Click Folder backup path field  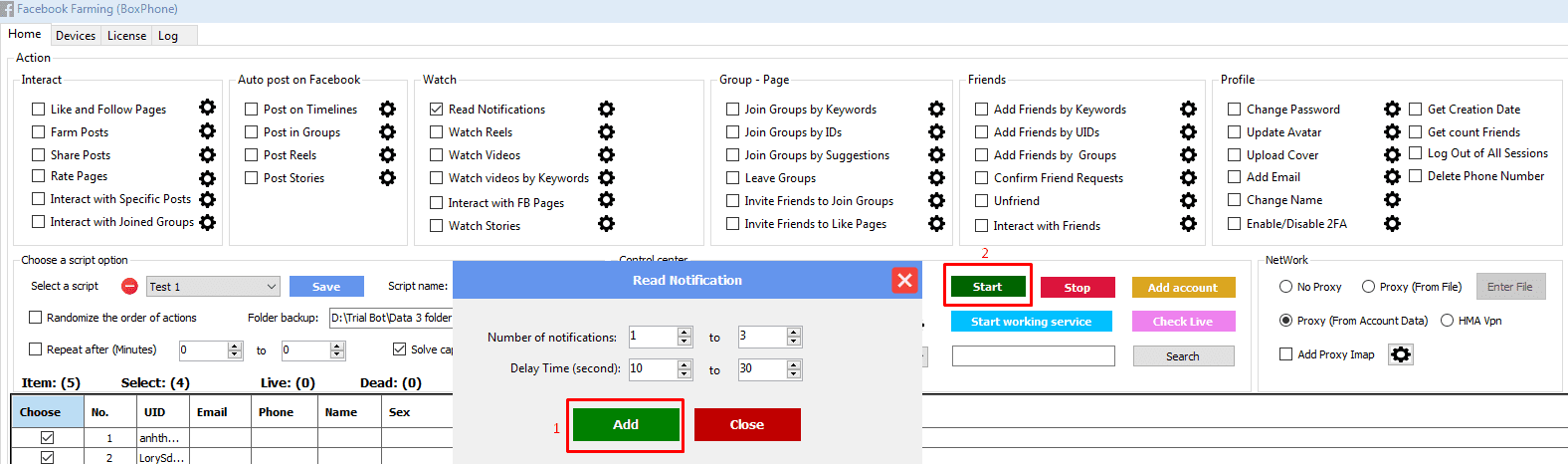click(391, 318)
